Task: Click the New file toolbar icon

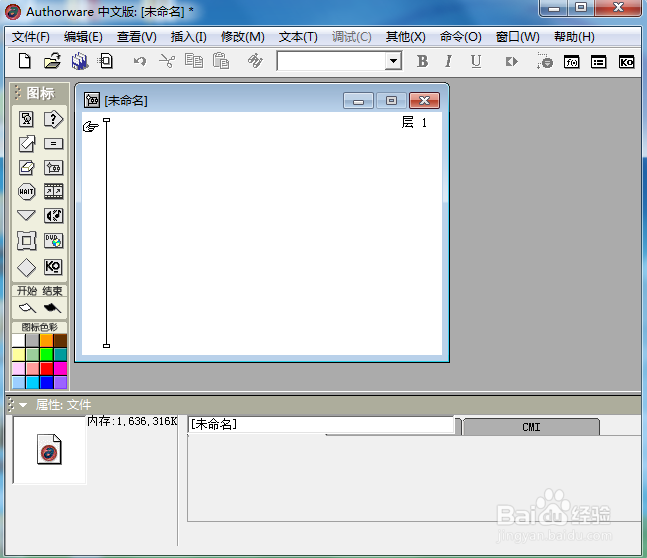Action: coord(25,61)
